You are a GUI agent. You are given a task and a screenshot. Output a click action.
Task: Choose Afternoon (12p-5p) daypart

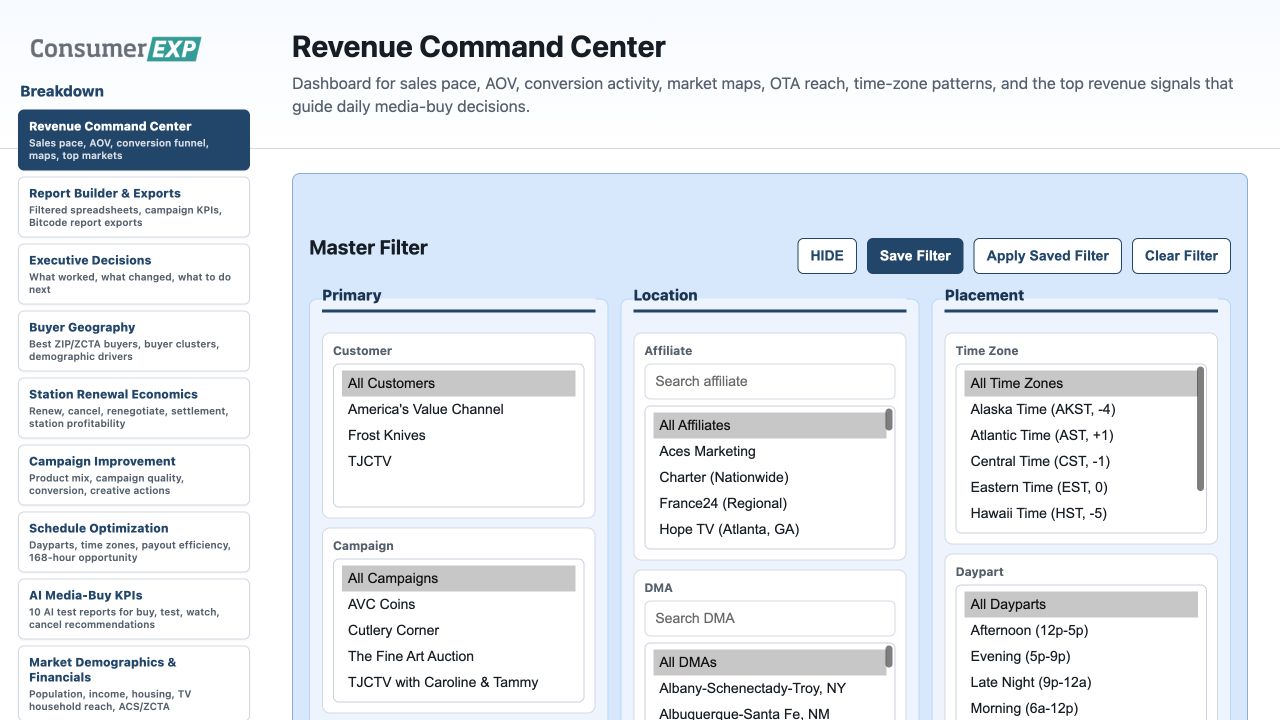pos(1081,630)
